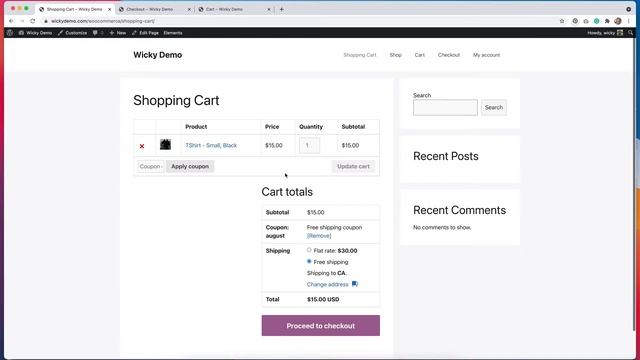Select the Shopping Cart browser tab
This screenshot has height=360, width=640.
[x=75, y=9]
